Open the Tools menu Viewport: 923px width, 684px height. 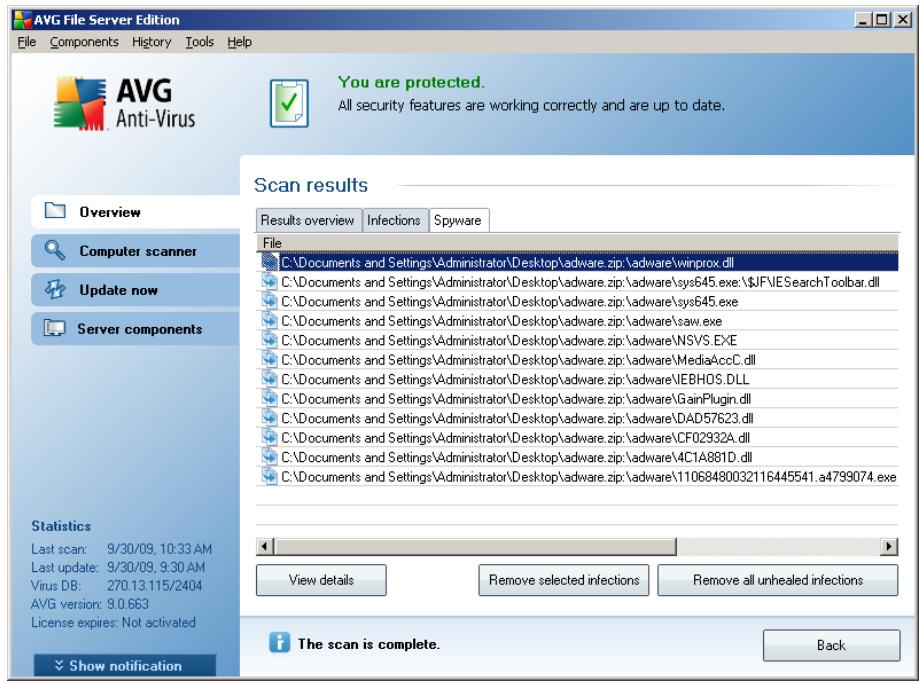200,42
